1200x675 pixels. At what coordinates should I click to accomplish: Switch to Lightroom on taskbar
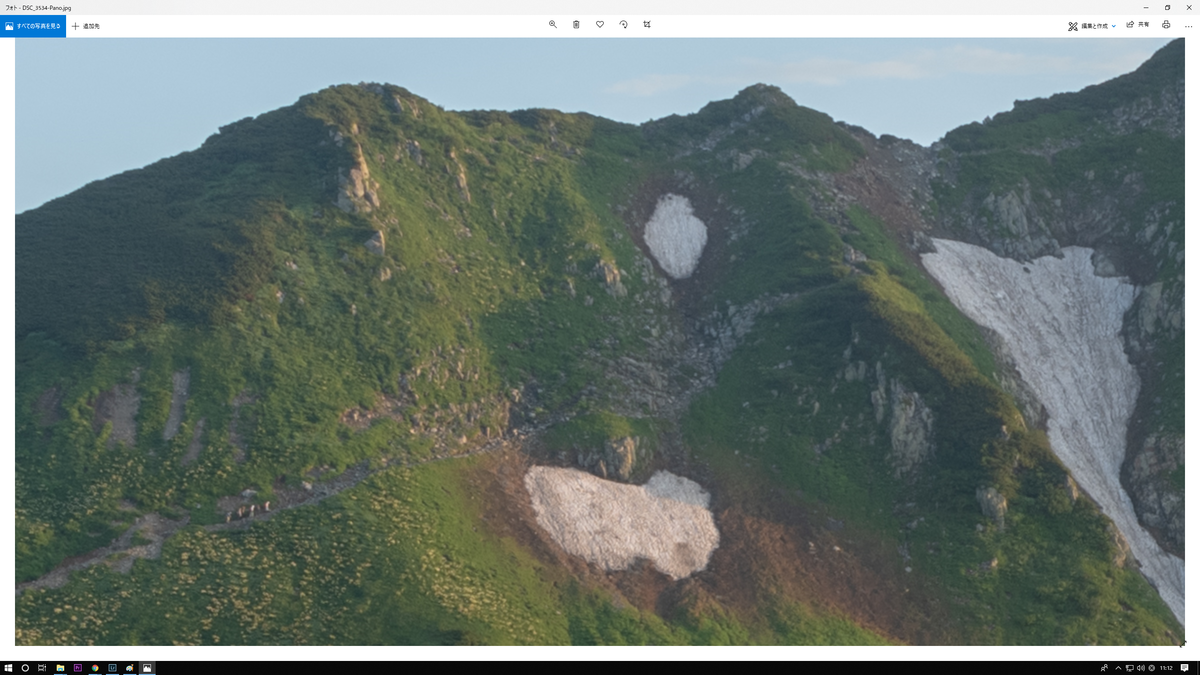pos(112,667)
